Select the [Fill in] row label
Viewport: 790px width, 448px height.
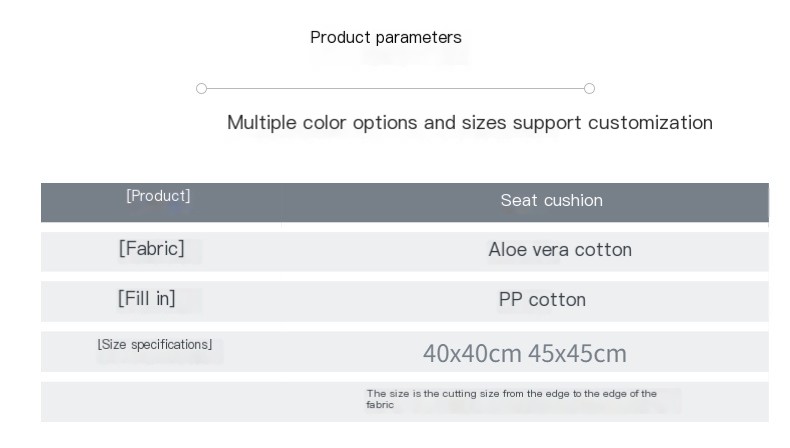147,298
